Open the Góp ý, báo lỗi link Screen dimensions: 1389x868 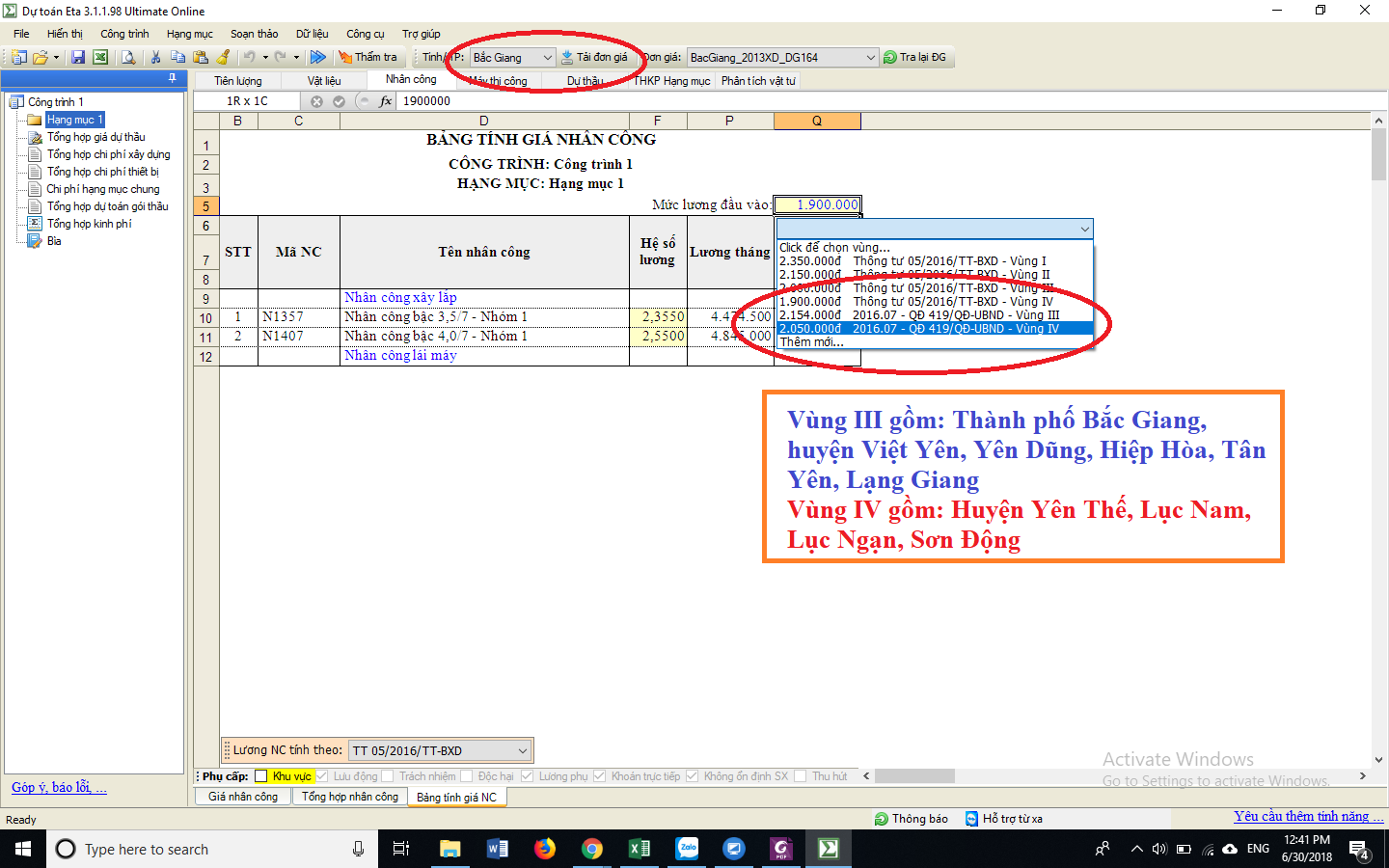[59, 788]
